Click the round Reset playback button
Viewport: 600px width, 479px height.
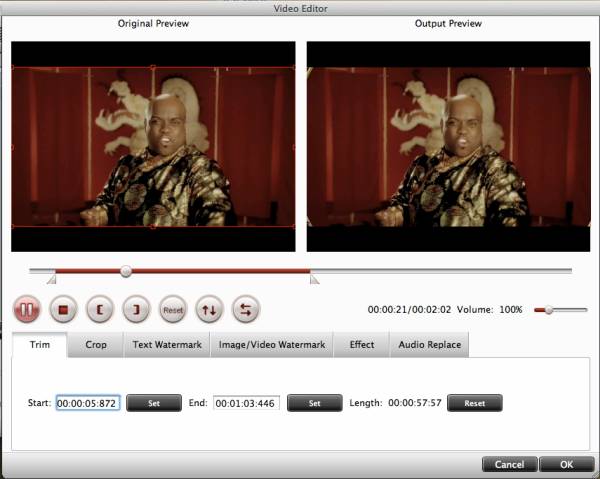(x=173, y=309)
